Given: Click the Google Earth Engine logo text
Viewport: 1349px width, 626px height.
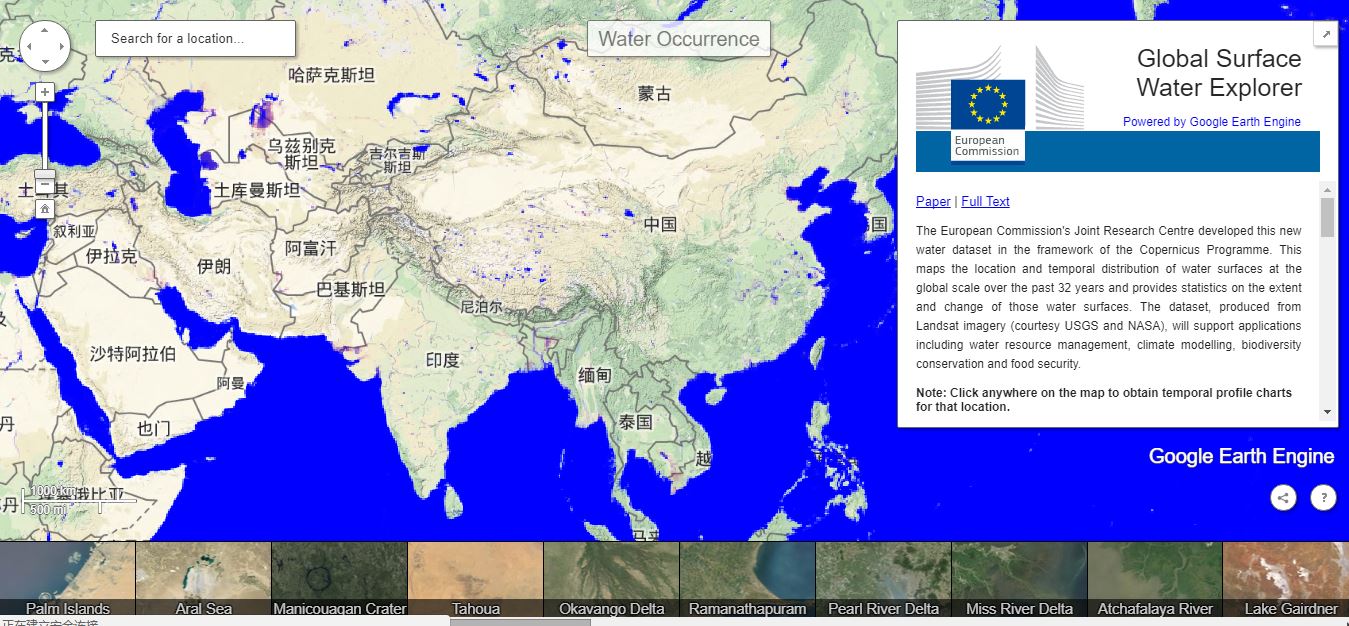Looking at the screenshot, I should click(1241, 456).
